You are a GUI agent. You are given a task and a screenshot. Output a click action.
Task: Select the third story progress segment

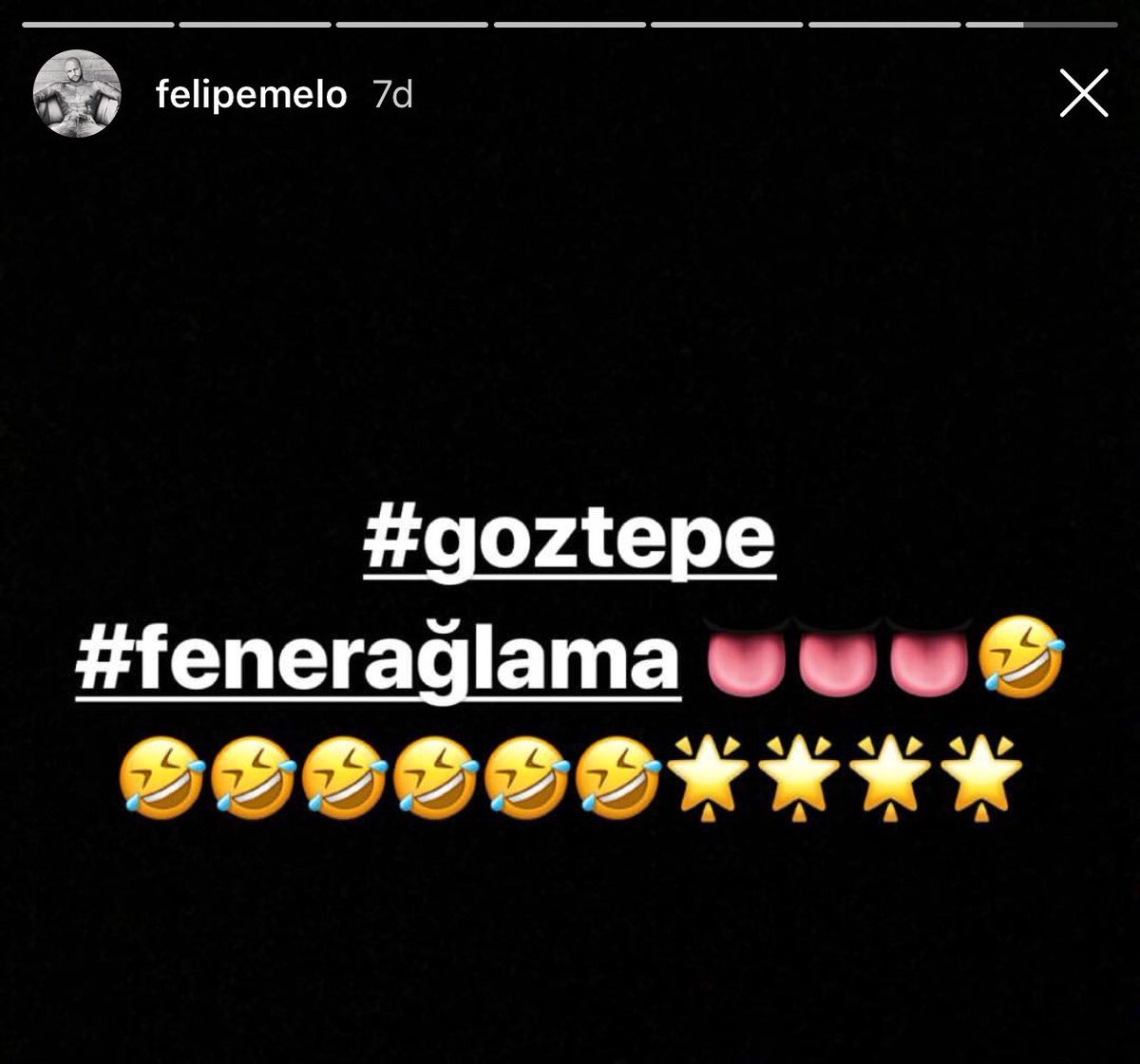(412, 25)
